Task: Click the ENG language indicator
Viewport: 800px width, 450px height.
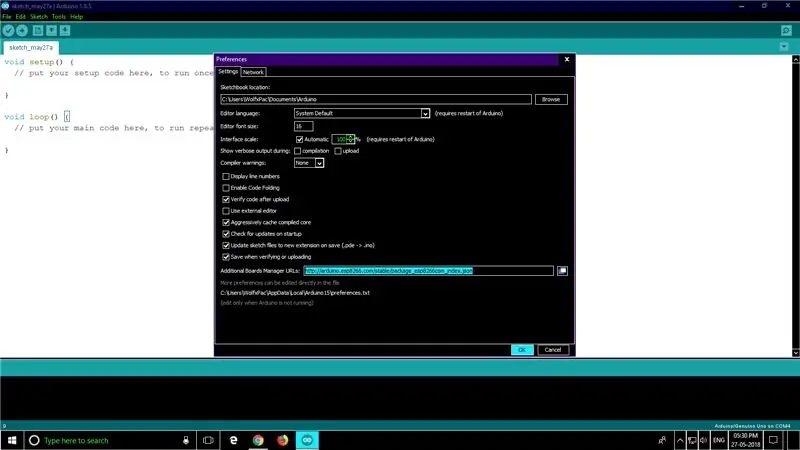Action: [x=719, y=440]
